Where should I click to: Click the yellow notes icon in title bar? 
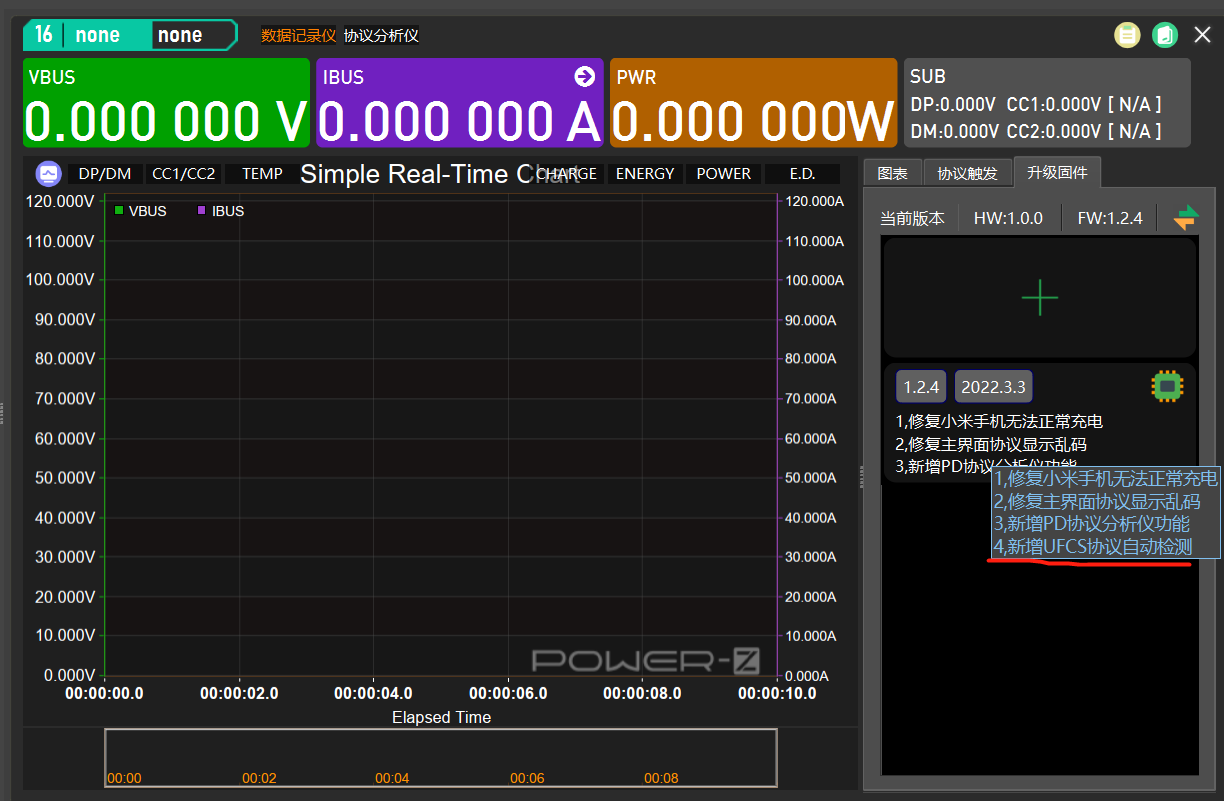click(x=1127, y=35)
